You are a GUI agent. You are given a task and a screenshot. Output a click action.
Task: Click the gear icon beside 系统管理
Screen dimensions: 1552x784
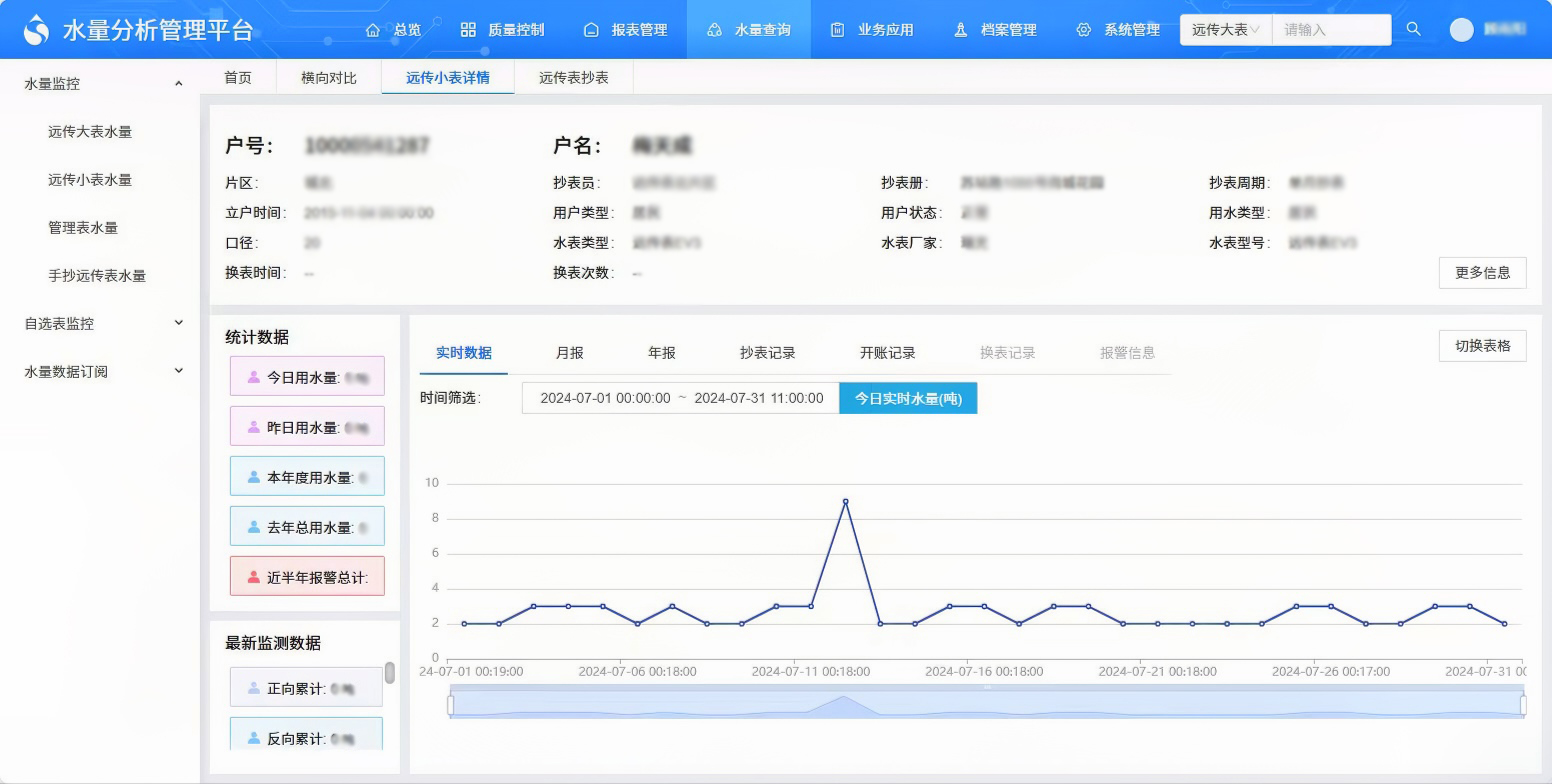1083,30
